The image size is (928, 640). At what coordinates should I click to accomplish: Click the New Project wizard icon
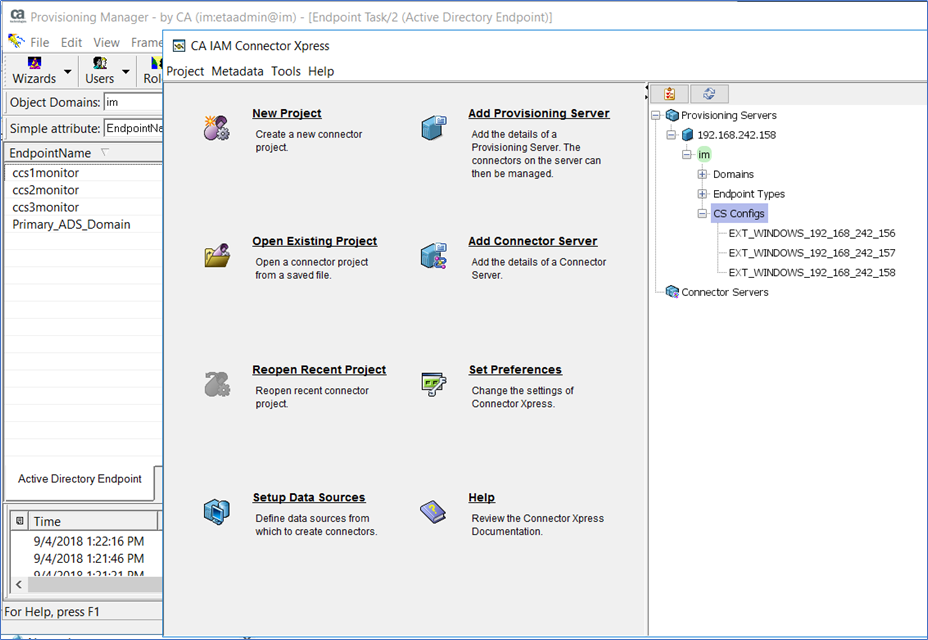pos(216,127)
